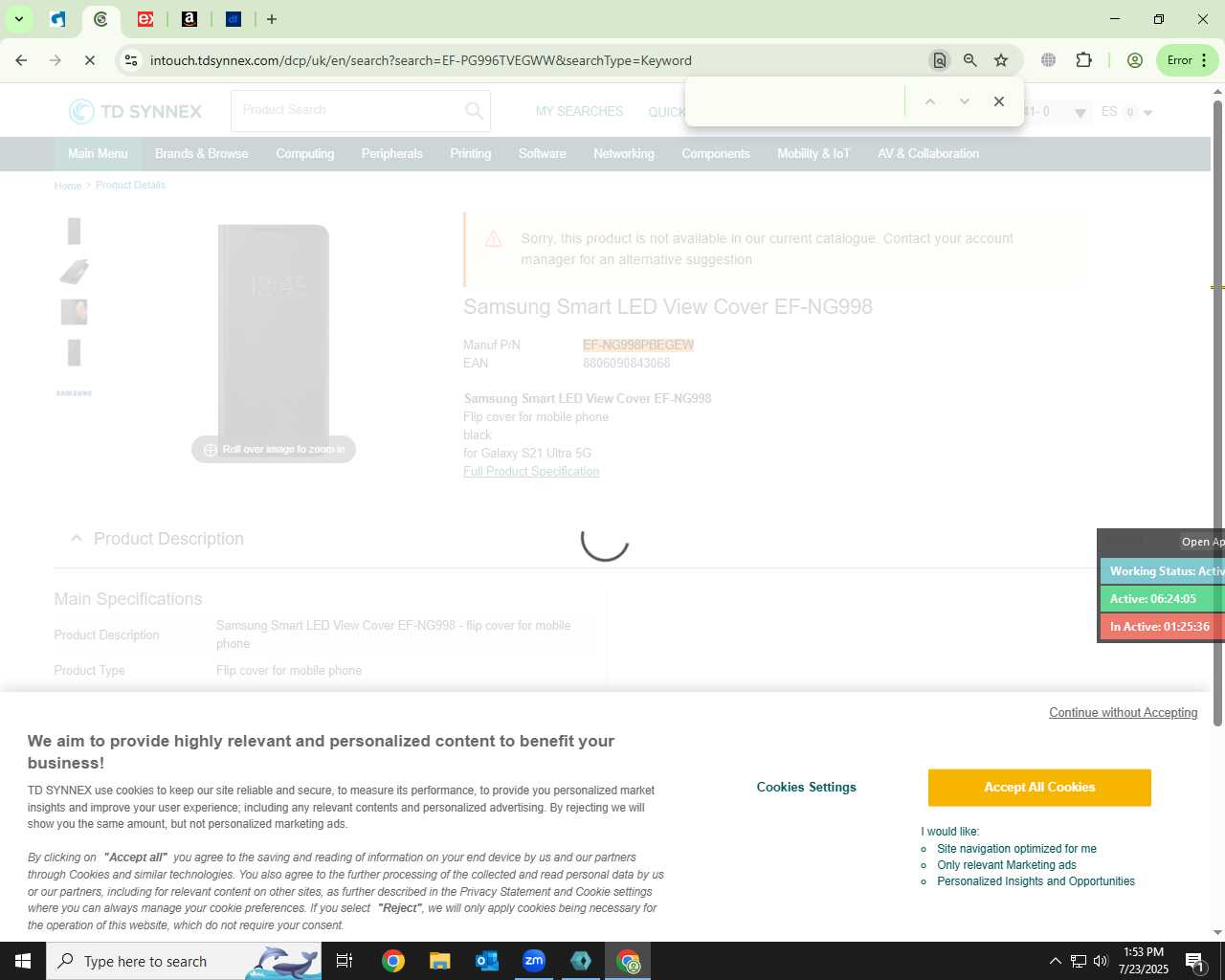This screenshot has width=1225, height=980.
Task: Open the Chrome profile icon
Action: (x=1135, y=60)
